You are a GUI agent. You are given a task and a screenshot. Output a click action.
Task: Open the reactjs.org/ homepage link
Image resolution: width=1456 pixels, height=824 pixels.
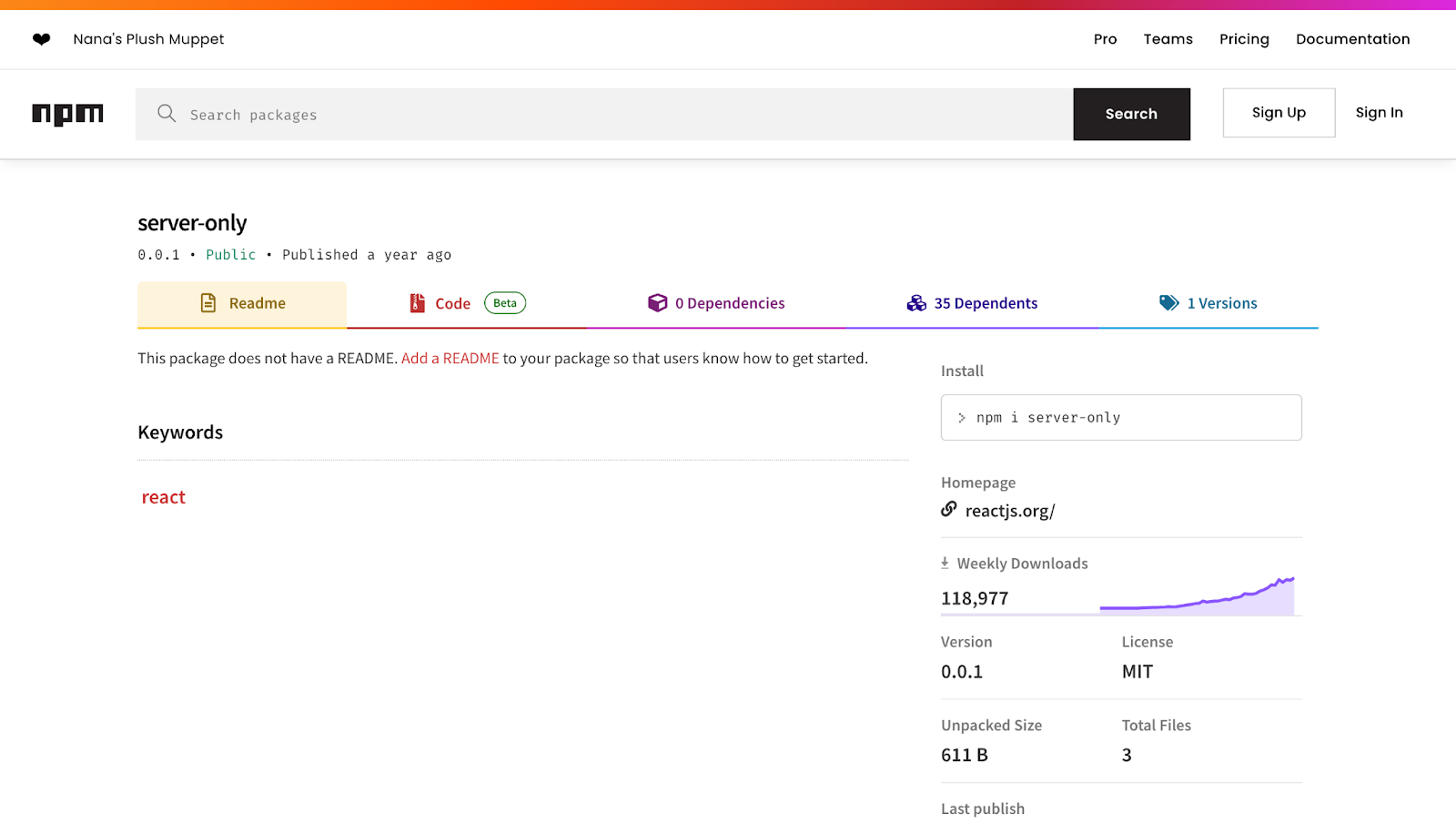tap(1010, 511)
